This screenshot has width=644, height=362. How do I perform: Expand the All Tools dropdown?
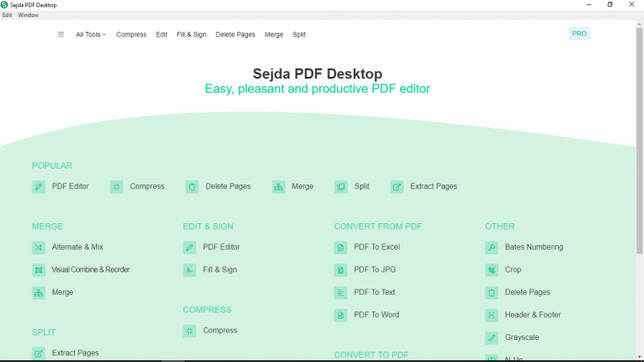point(91,35)
